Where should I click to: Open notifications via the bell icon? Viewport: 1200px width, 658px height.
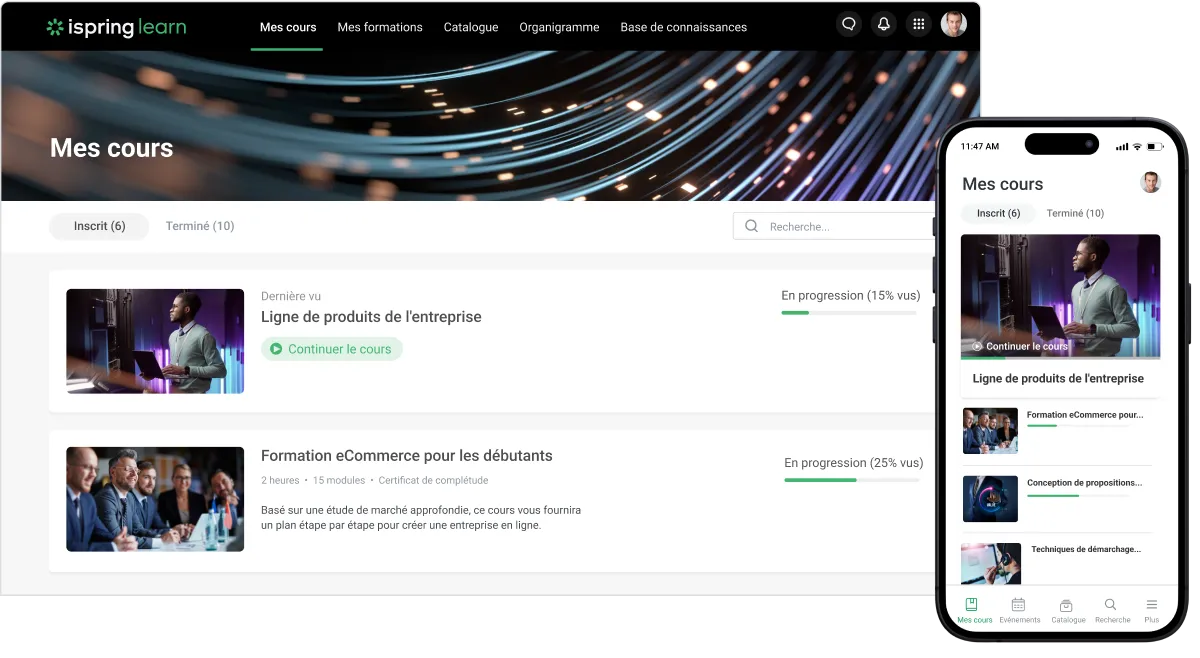click(x=883, y=24)
